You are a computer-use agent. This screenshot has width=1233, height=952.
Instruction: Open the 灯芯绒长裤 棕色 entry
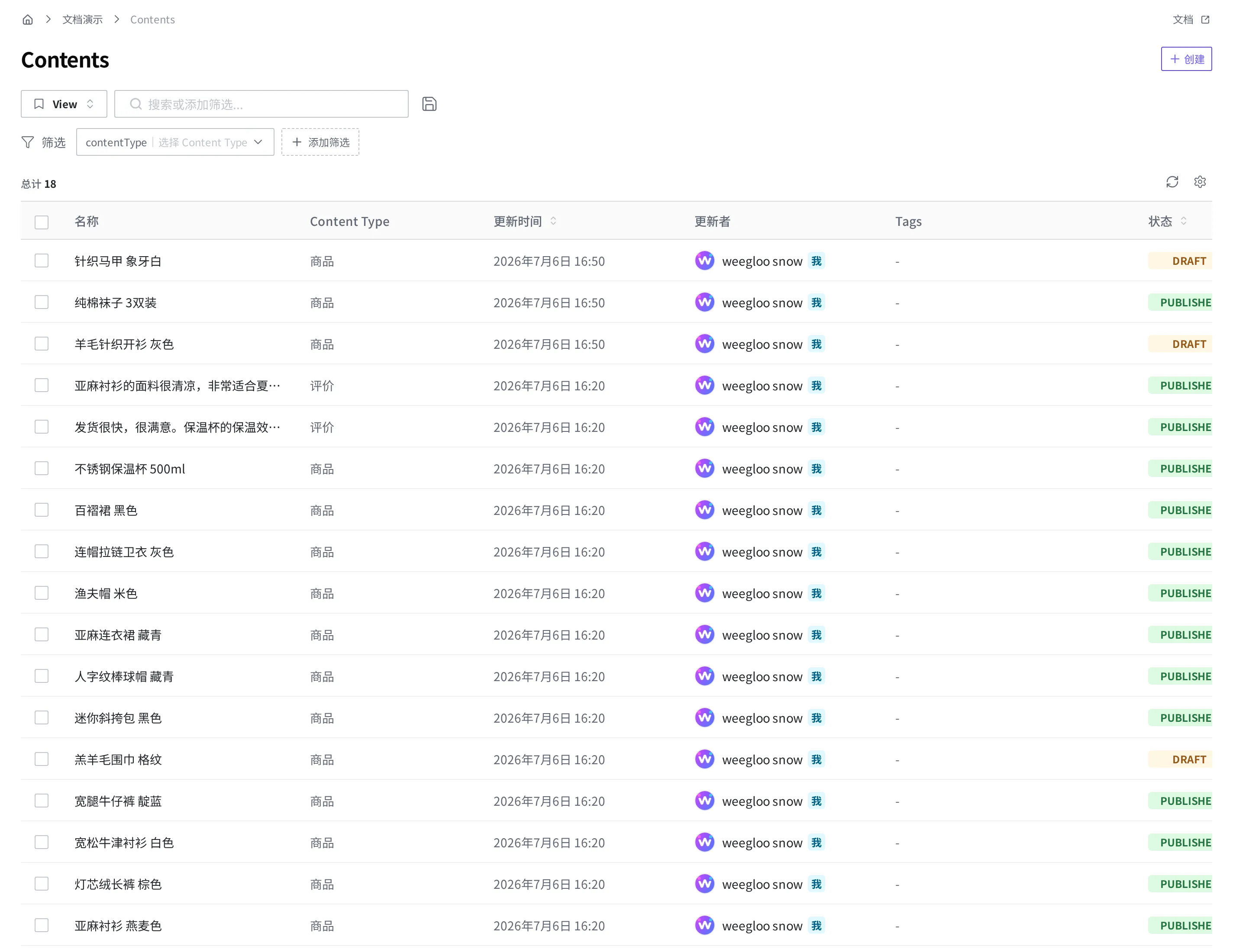coord(118,884)
